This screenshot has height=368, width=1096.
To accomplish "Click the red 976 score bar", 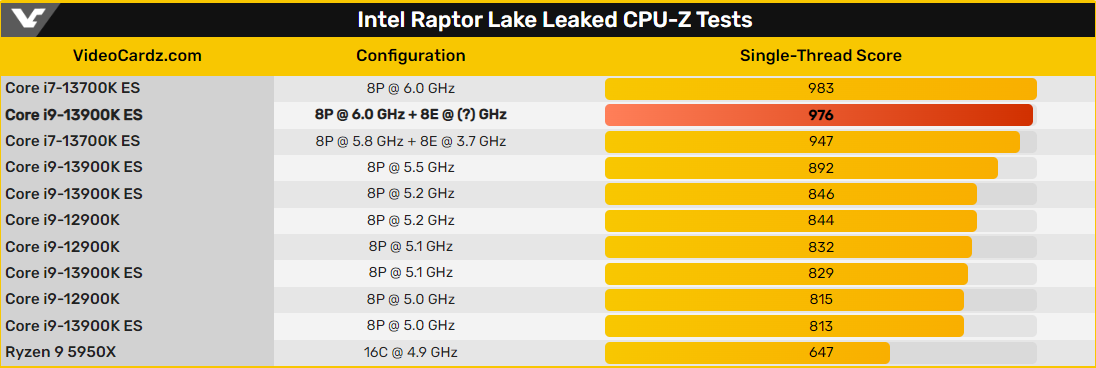I will click(819, 115).
